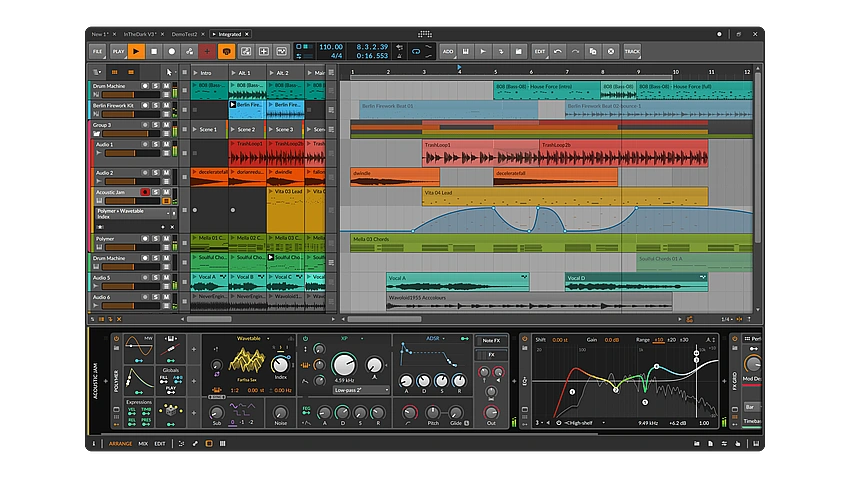Click the 4/4 time signature field
850x478 pixels.
click(x=336, y=56)
